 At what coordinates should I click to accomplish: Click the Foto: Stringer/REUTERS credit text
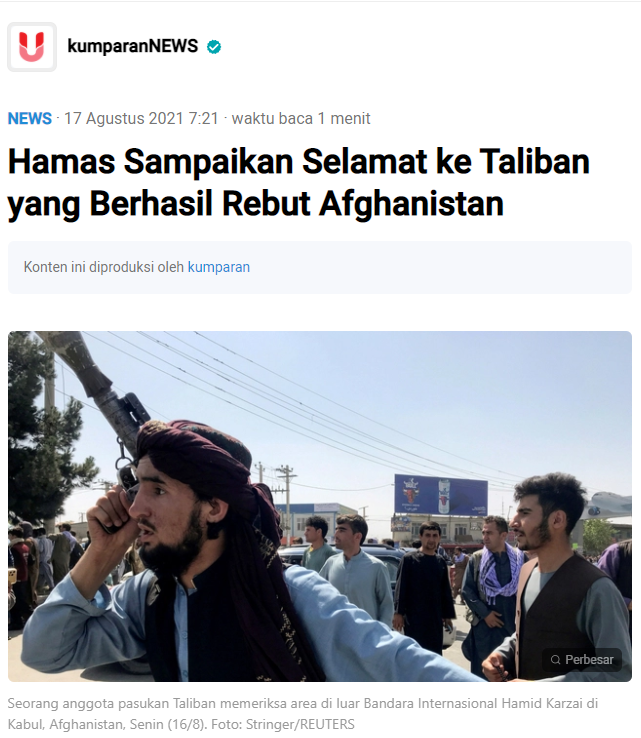pos(283,724)
